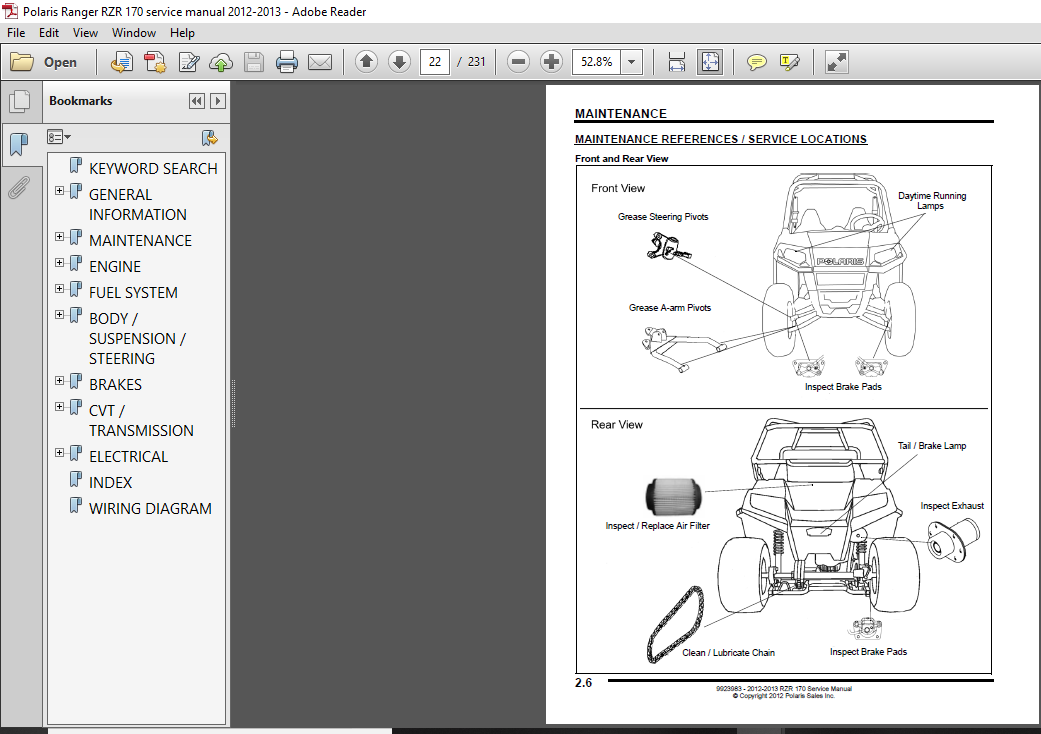Select the INDEX bookmark

pyautogui.click(x=110, y=482)
